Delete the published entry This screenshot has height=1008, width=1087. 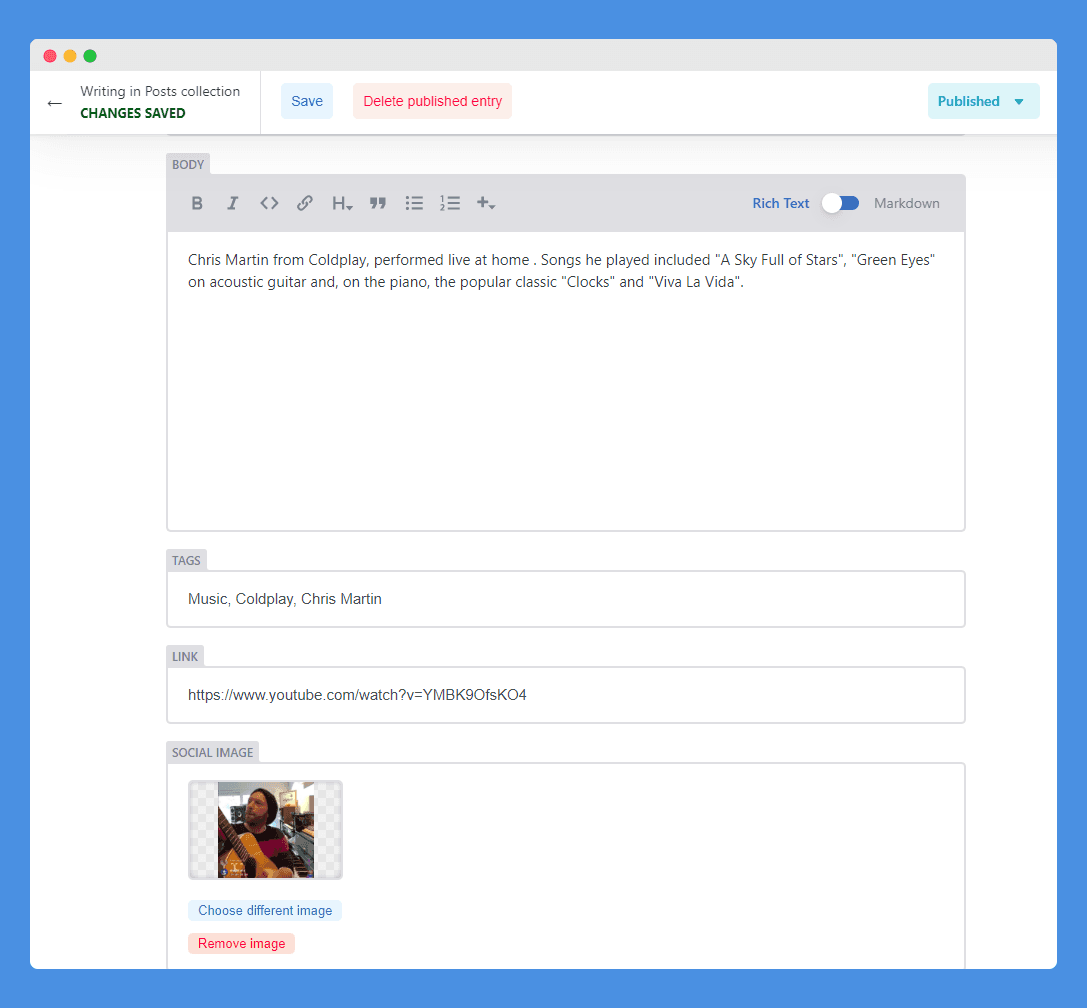click(x=432, y=101)
